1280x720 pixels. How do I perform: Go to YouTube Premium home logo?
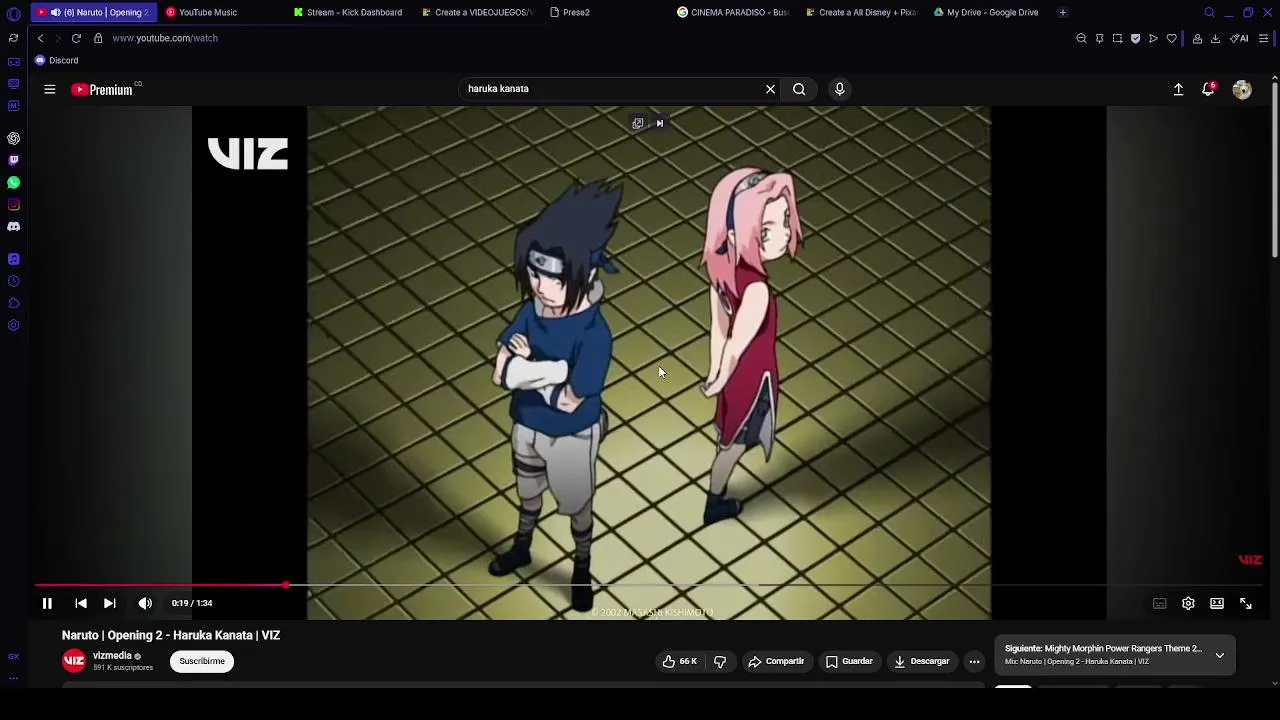point(102,89)
